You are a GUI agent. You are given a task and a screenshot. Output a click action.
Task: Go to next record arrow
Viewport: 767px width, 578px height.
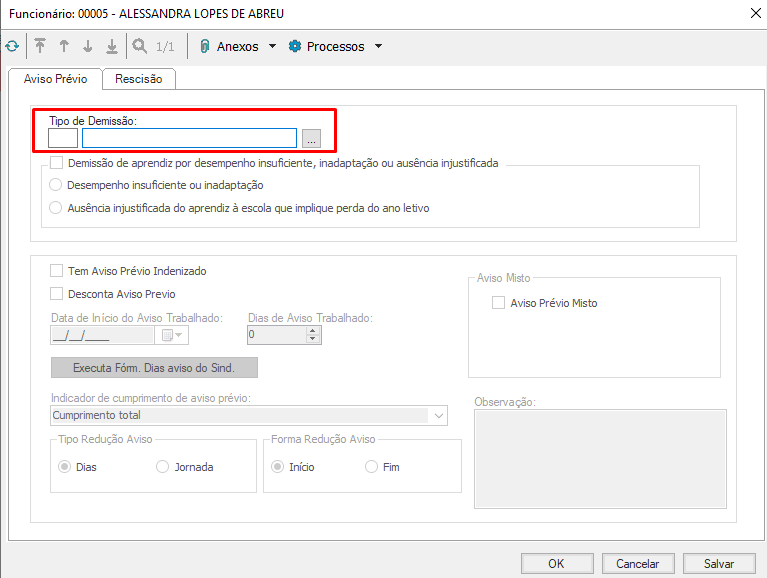pyautogui.click(x=88, y=46)
